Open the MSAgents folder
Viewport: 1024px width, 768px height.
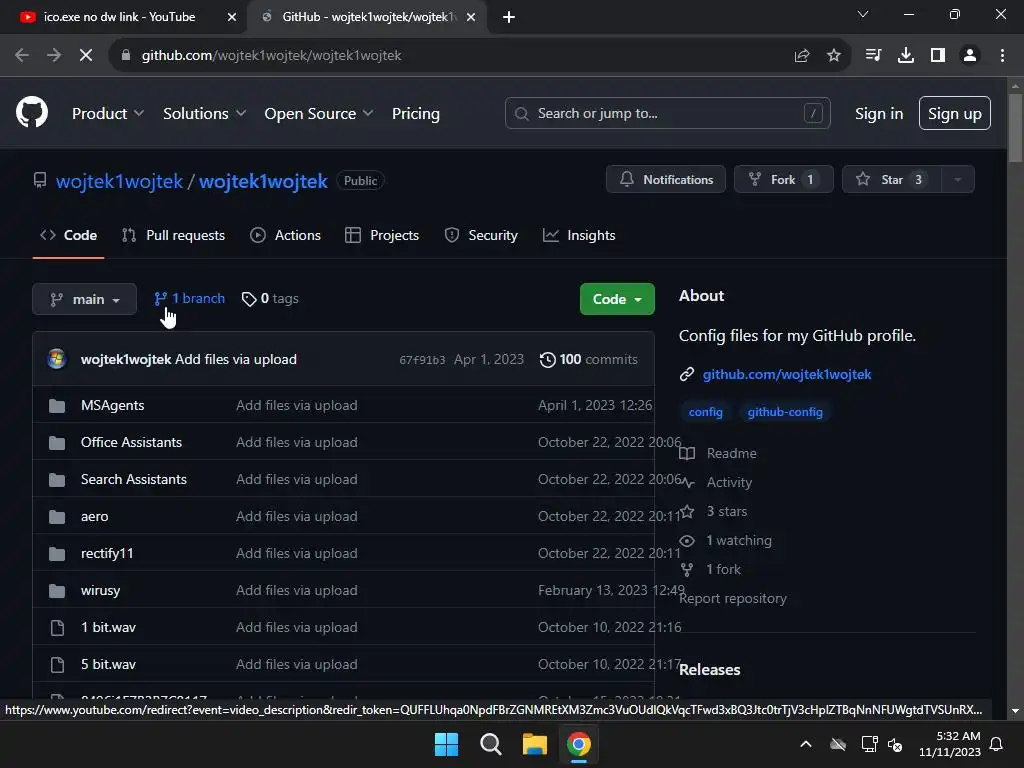[x=112, y=405]
